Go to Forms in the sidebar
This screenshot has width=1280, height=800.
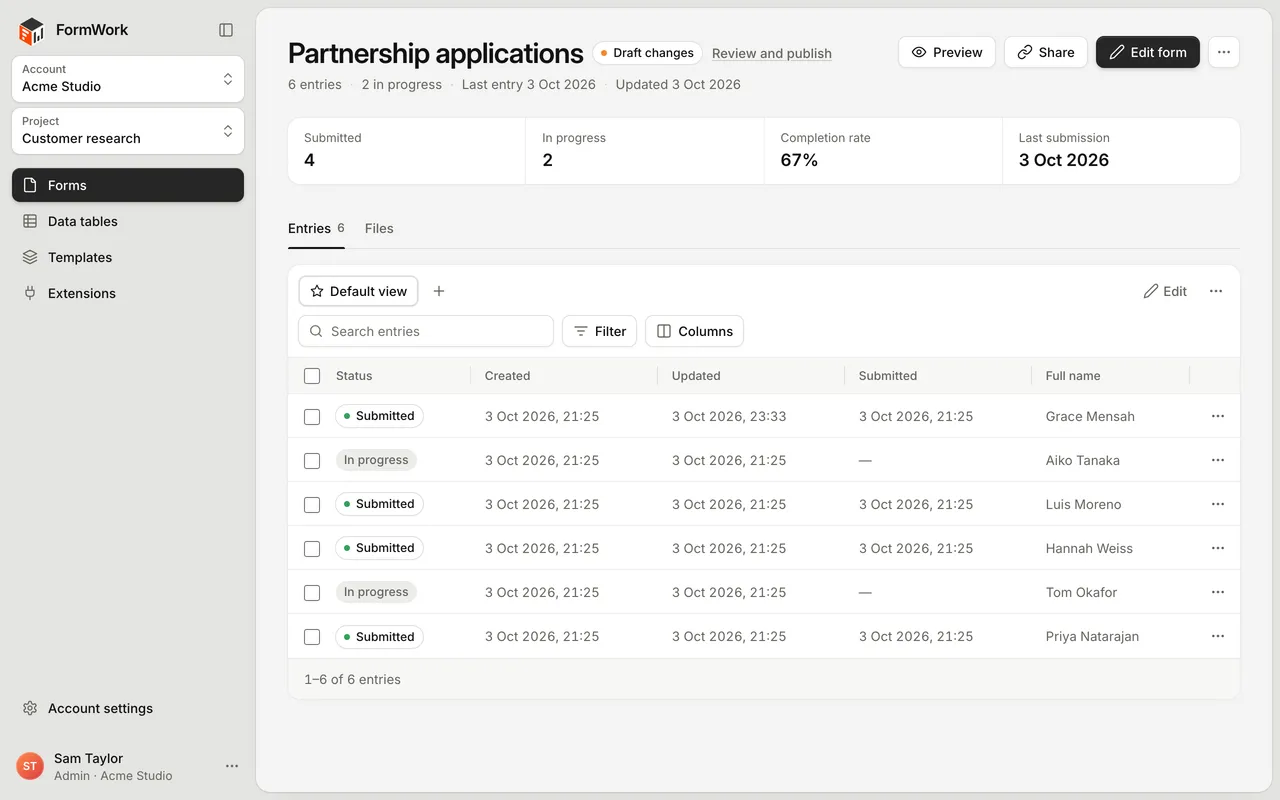point(128,185)
